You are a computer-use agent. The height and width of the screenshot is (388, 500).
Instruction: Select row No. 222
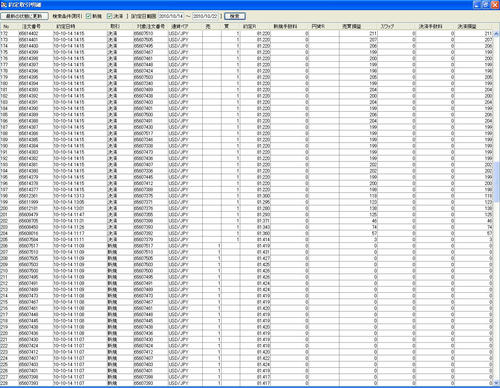(247, 346)
